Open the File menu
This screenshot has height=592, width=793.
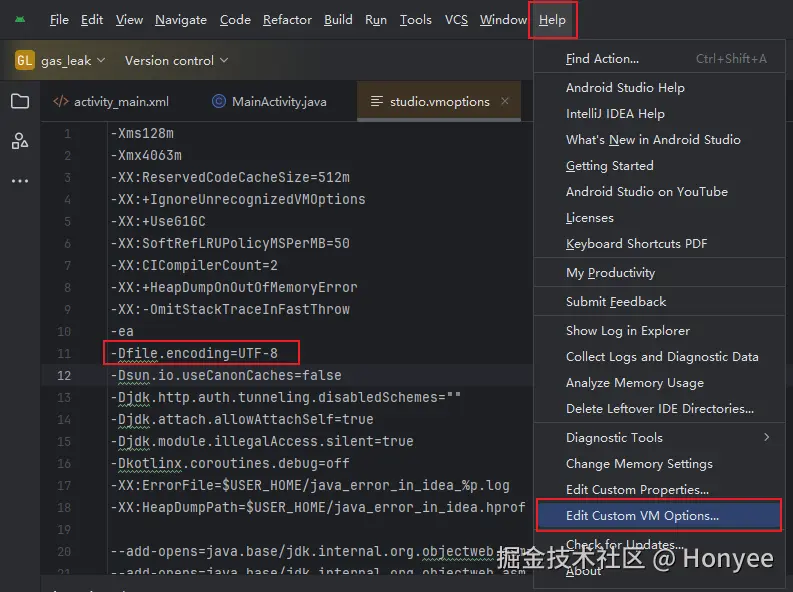click(59, 20)
